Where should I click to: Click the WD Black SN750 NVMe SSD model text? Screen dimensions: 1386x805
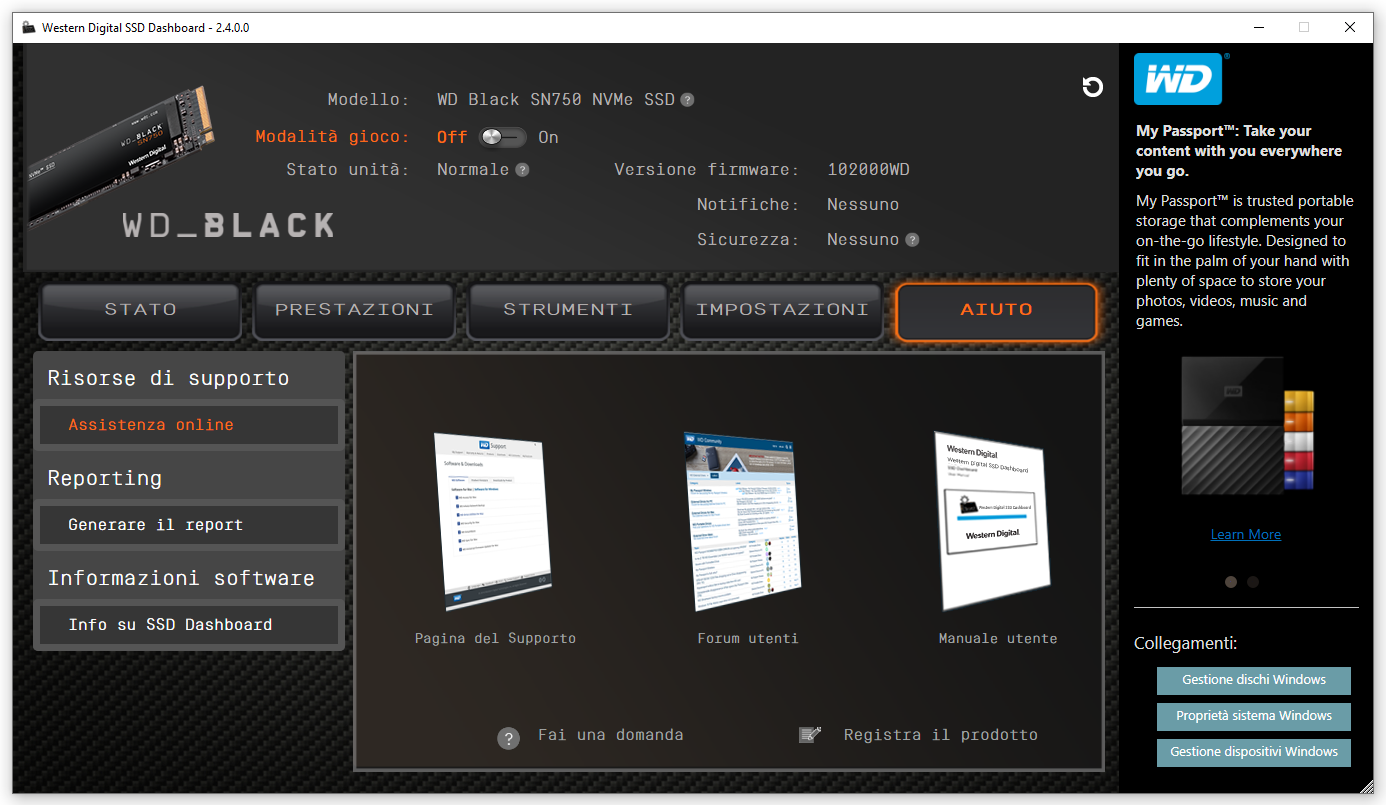556,100
